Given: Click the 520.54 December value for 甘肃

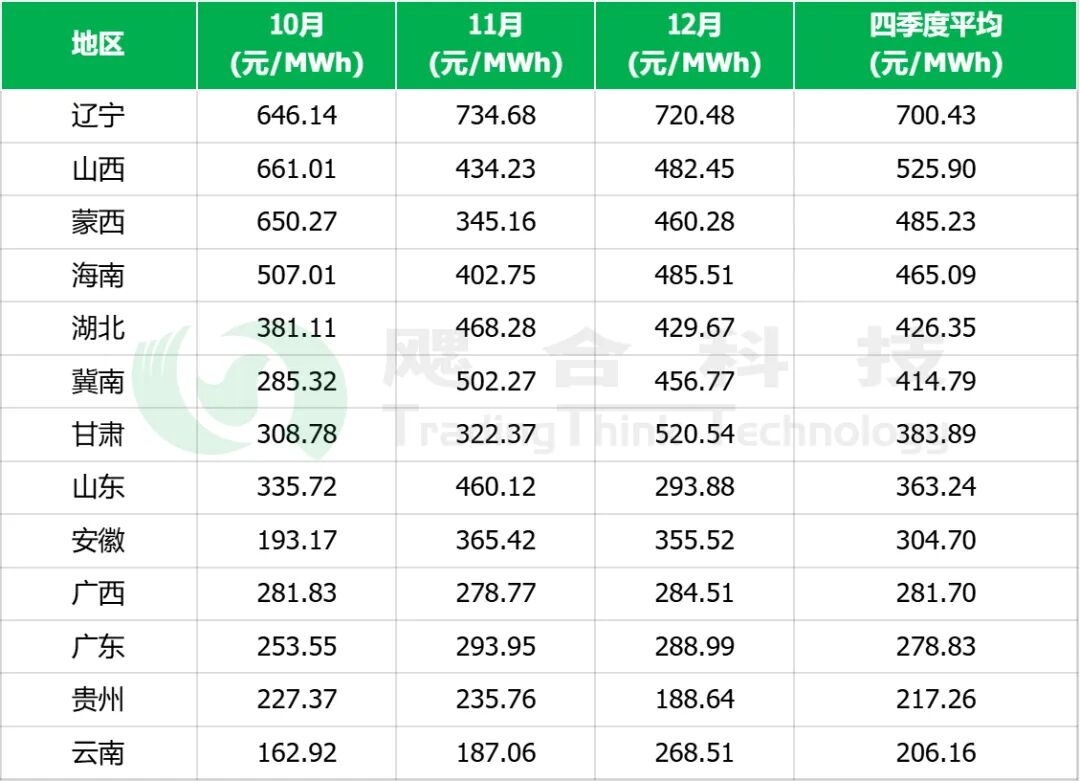Looking at the screenshot, I should click(695, 434).
